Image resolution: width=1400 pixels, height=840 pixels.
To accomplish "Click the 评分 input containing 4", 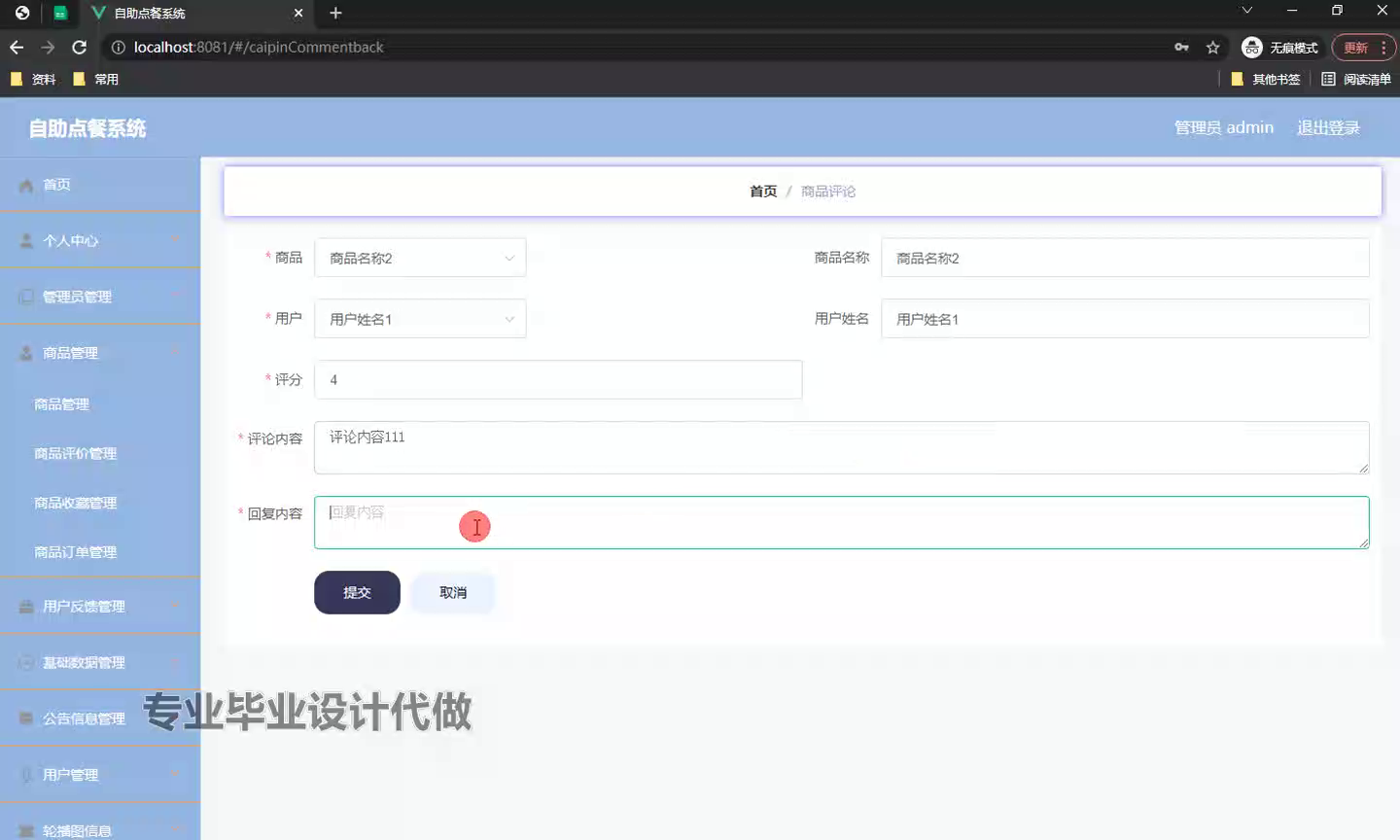I will pos(558,379).
